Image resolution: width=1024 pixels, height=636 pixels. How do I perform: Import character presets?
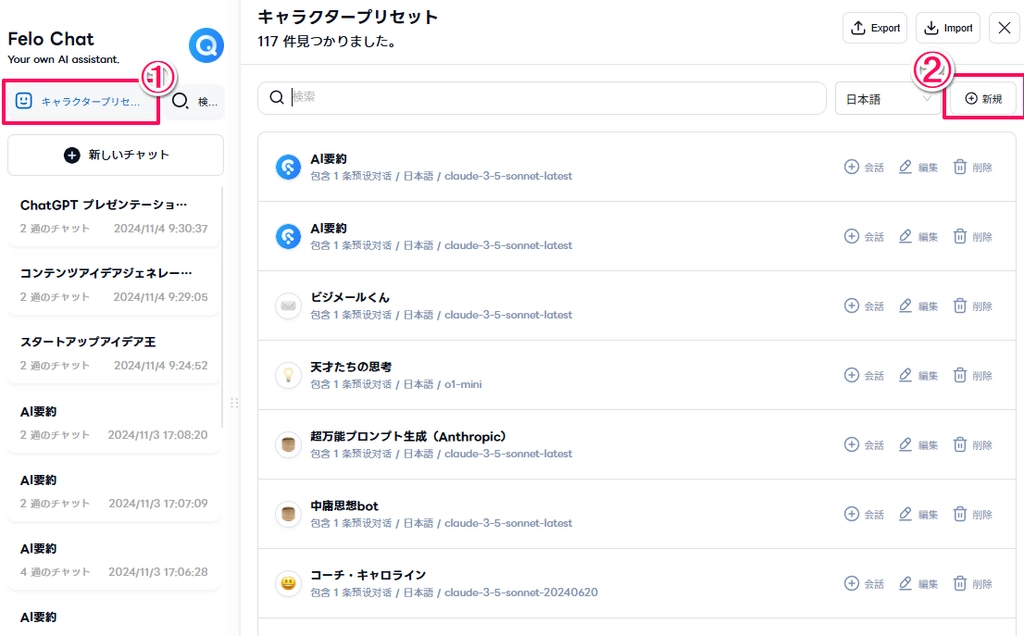pyautogui.click(x=948, y=28)
